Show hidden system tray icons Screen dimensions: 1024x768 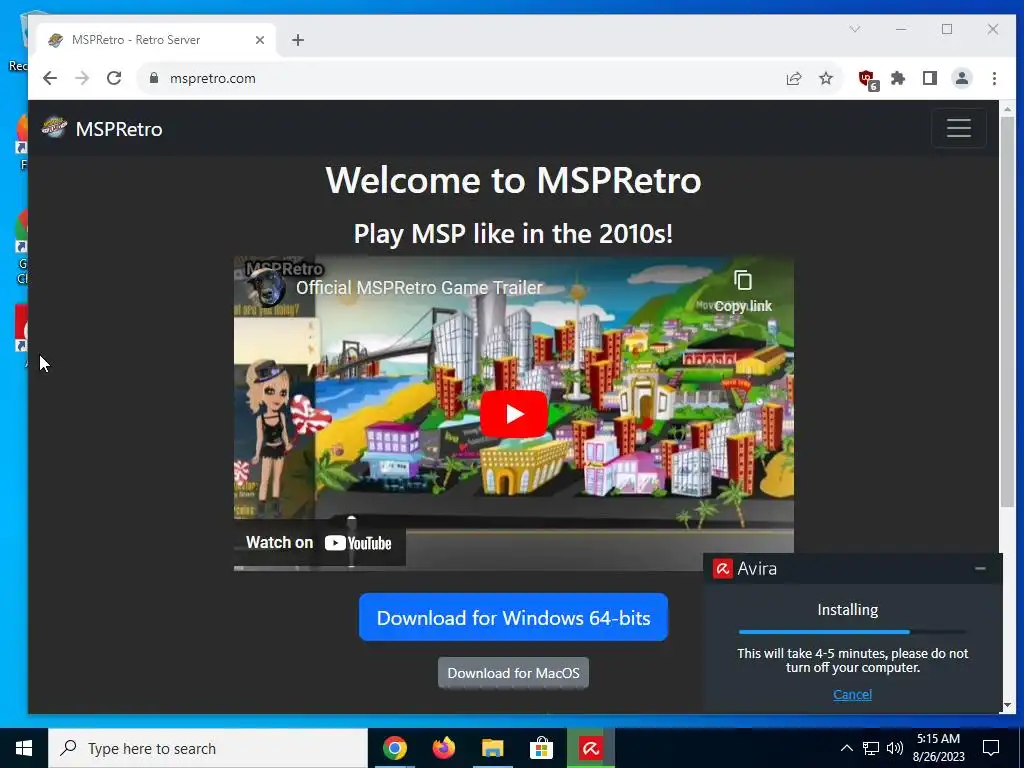846,748
